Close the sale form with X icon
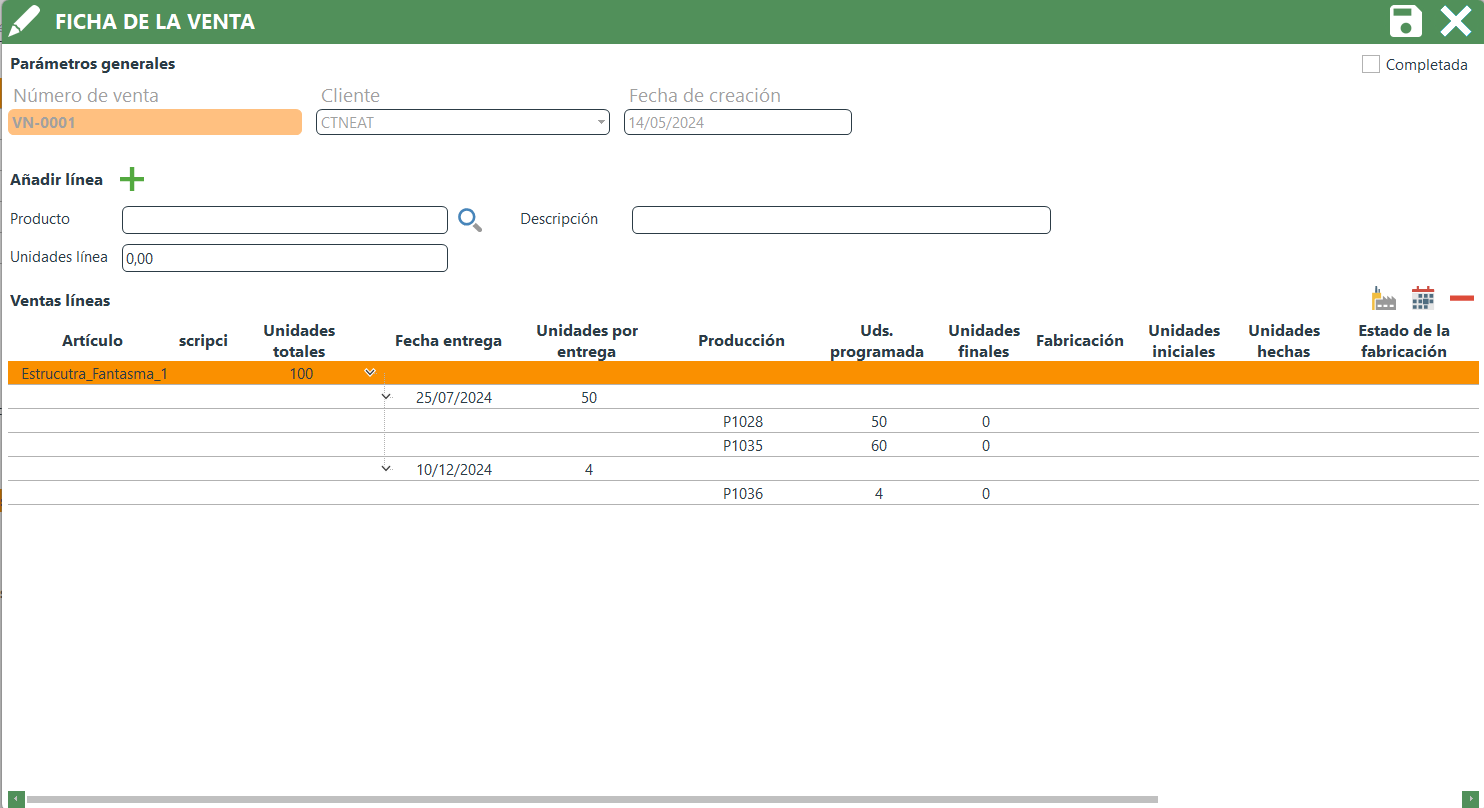 (x=1455, y=21)
